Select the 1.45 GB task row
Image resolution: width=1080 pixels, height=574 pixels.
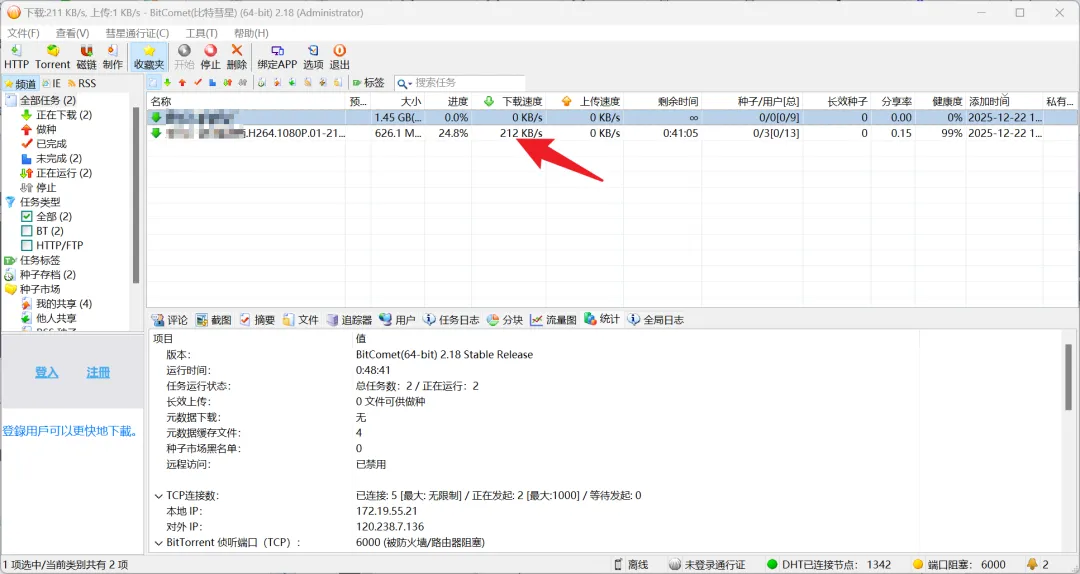coord(612,117)
